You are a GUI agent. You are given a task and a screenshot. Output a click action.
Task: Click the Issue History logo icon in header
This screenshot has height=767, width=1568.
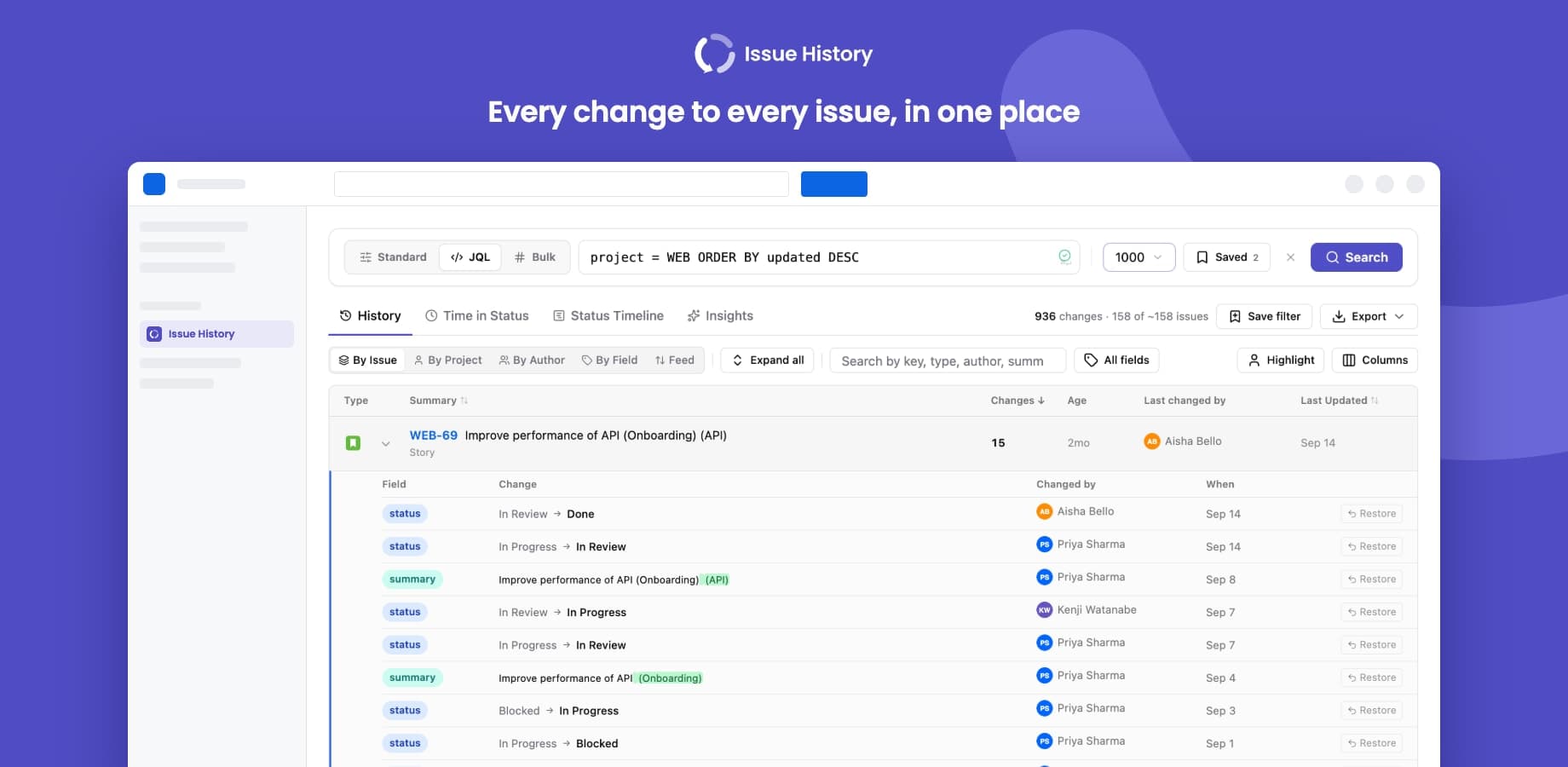click(x=714, y=54)
